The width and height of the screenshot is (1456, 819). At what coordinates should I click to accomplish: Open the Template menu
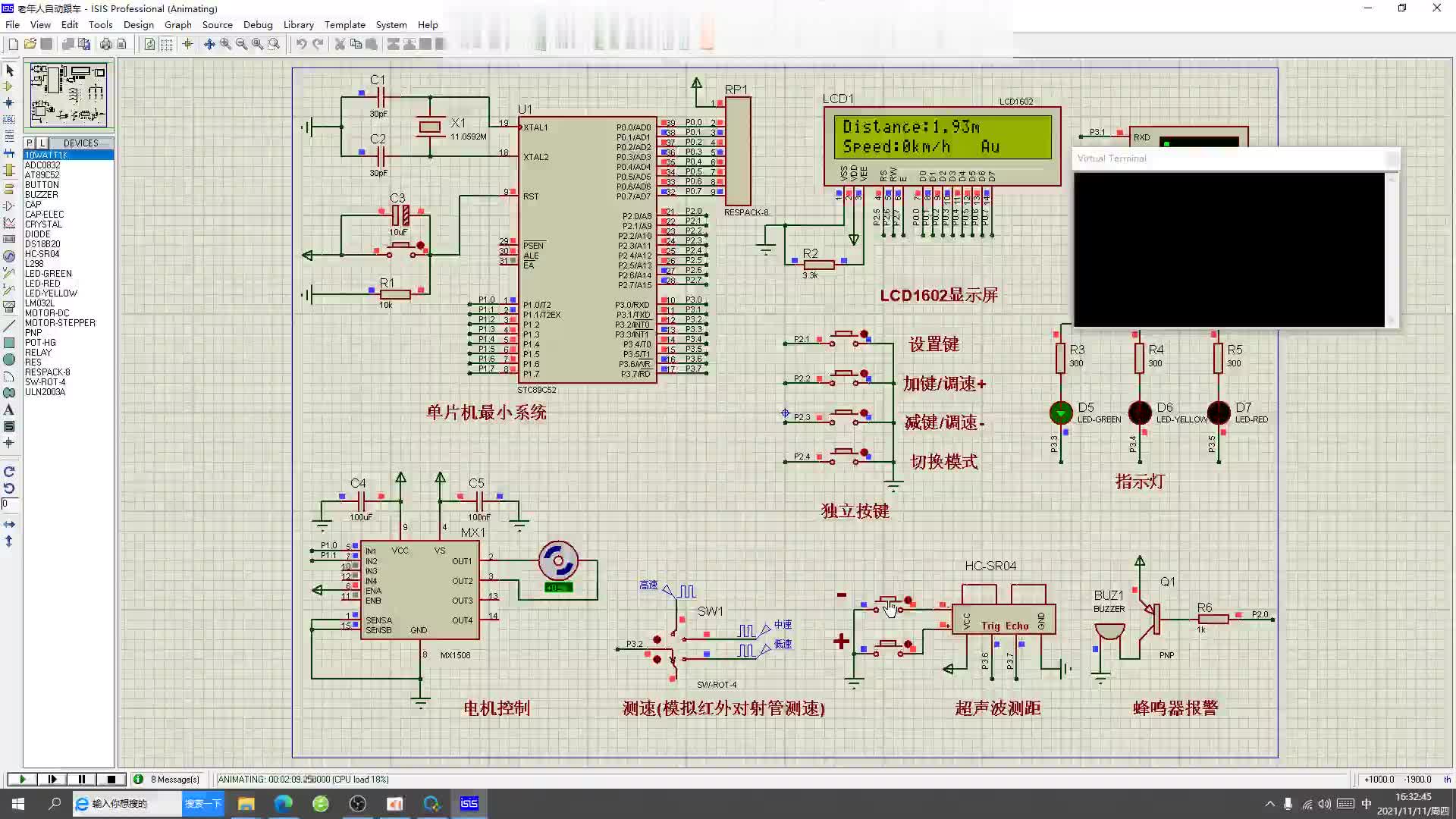click(x=345, y=24)
